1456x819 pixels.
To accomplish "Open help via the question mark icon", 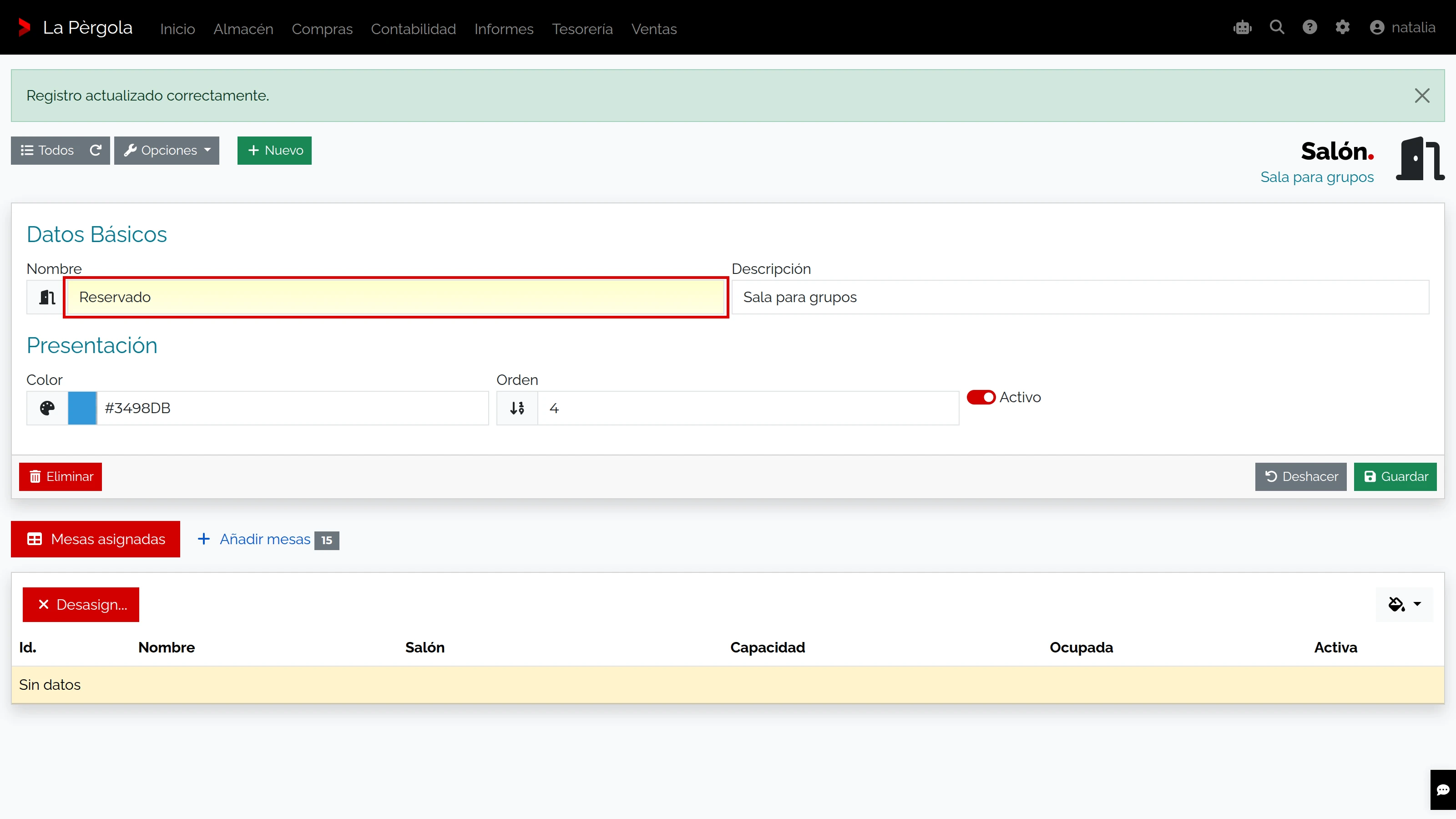I will [x=1309, y=27].
